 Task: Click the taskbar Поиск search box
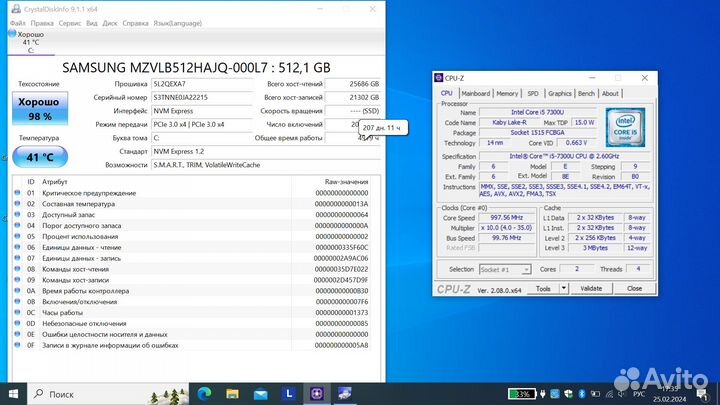point(108,394)
